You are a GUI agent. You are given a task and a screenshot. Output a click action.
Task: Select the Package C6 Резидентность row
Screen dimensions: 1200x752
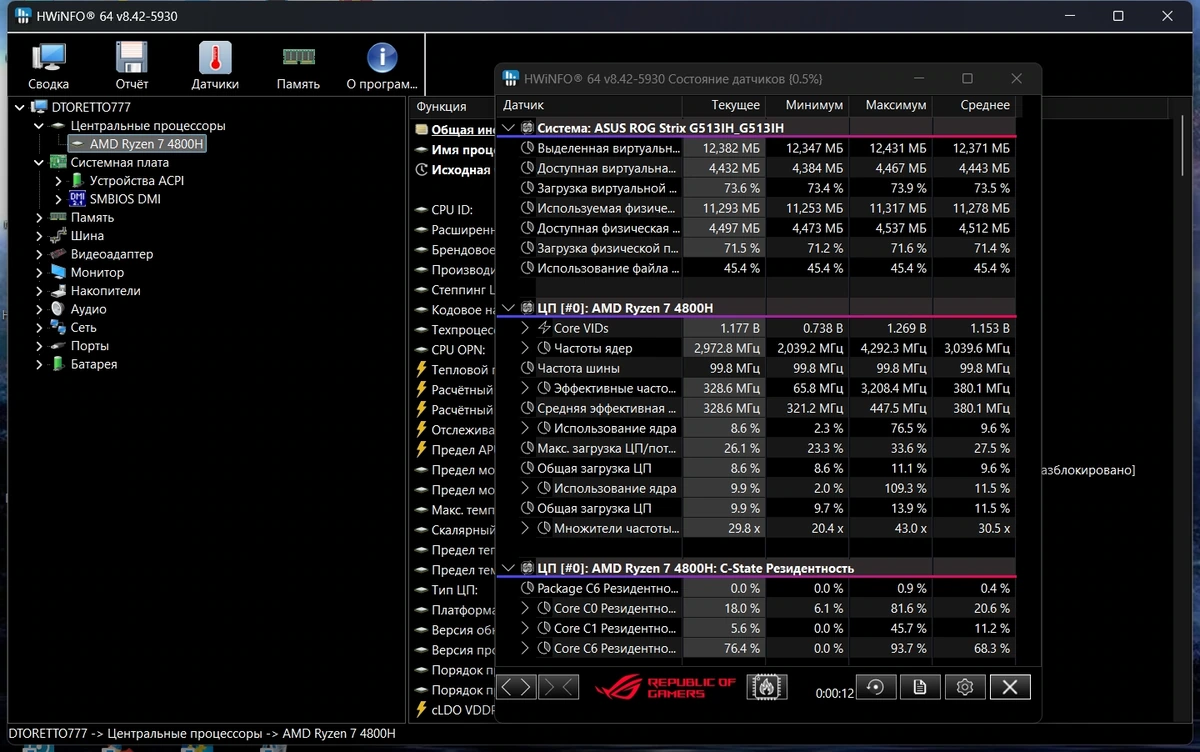click(757, 588)
